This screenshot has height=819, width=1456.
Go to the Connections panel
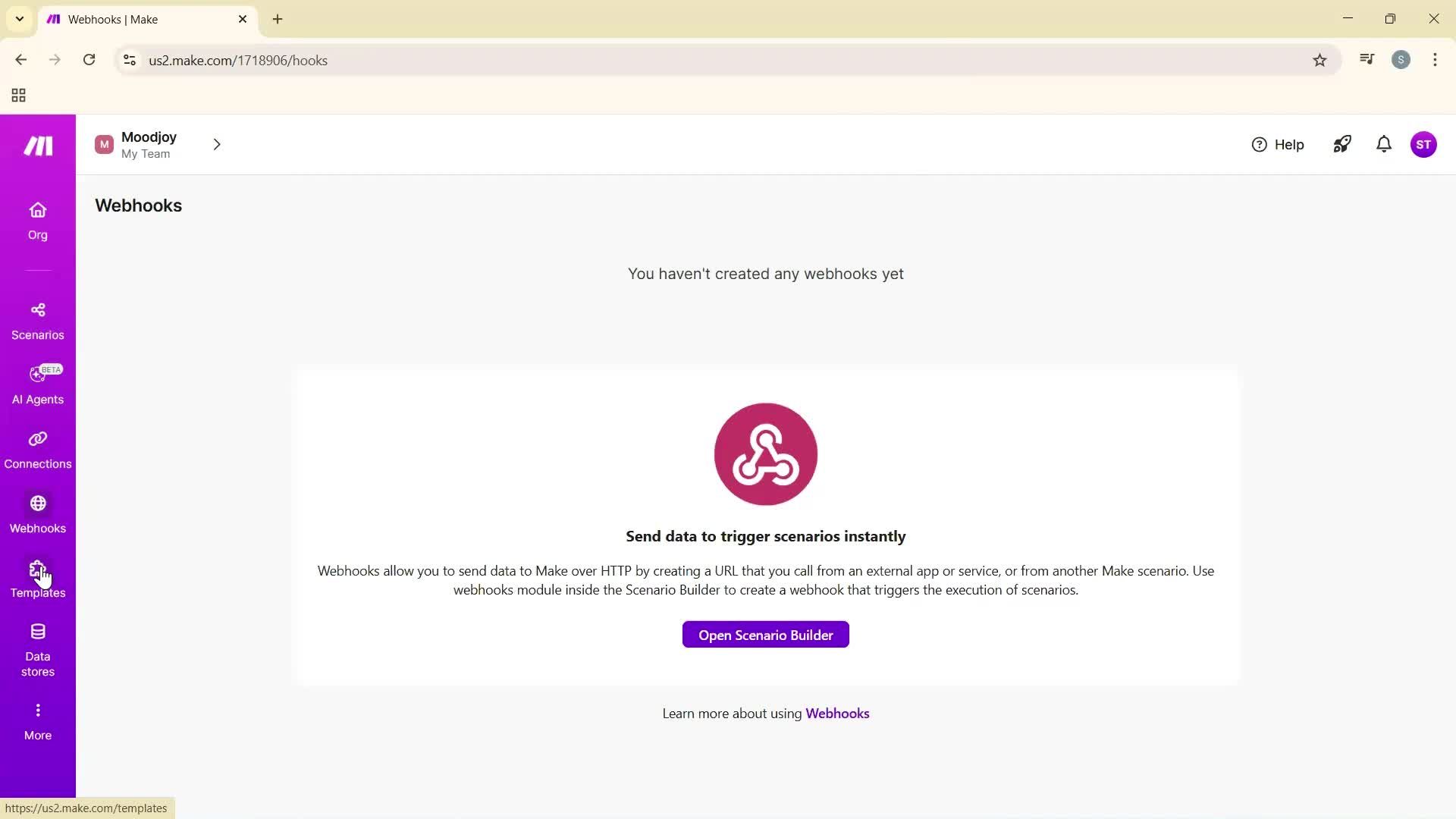coord(37,449)
